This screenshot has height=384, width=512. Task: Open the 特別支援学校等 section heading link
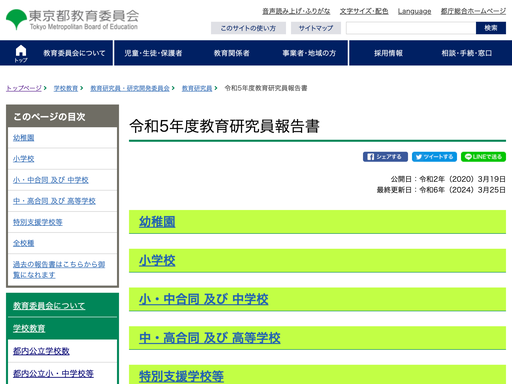[181, 376]
